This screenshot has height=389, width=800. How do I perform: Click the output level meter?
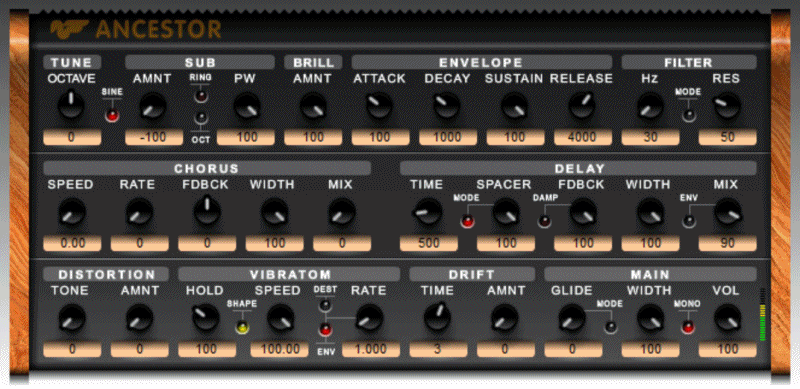pyautogui.click(x=763, y=315)
